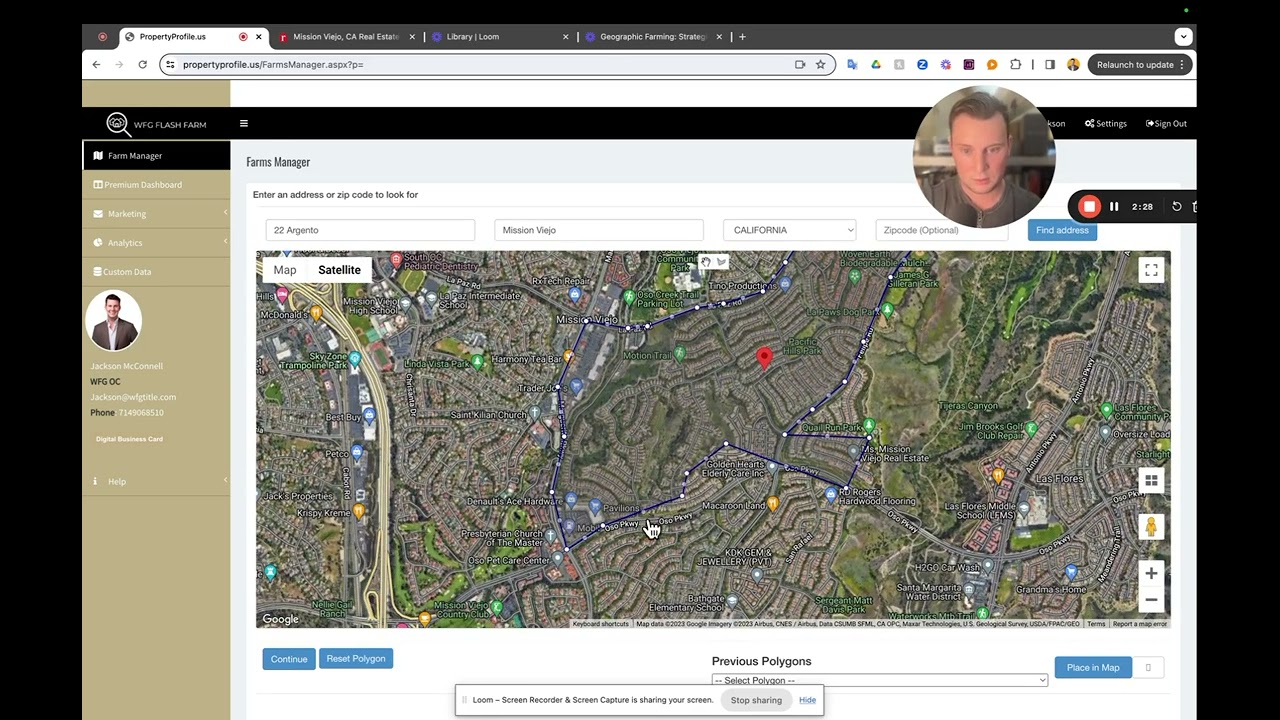Click the orange play extension icon
The image size is (1280, 720).
[x=992, y=64]
